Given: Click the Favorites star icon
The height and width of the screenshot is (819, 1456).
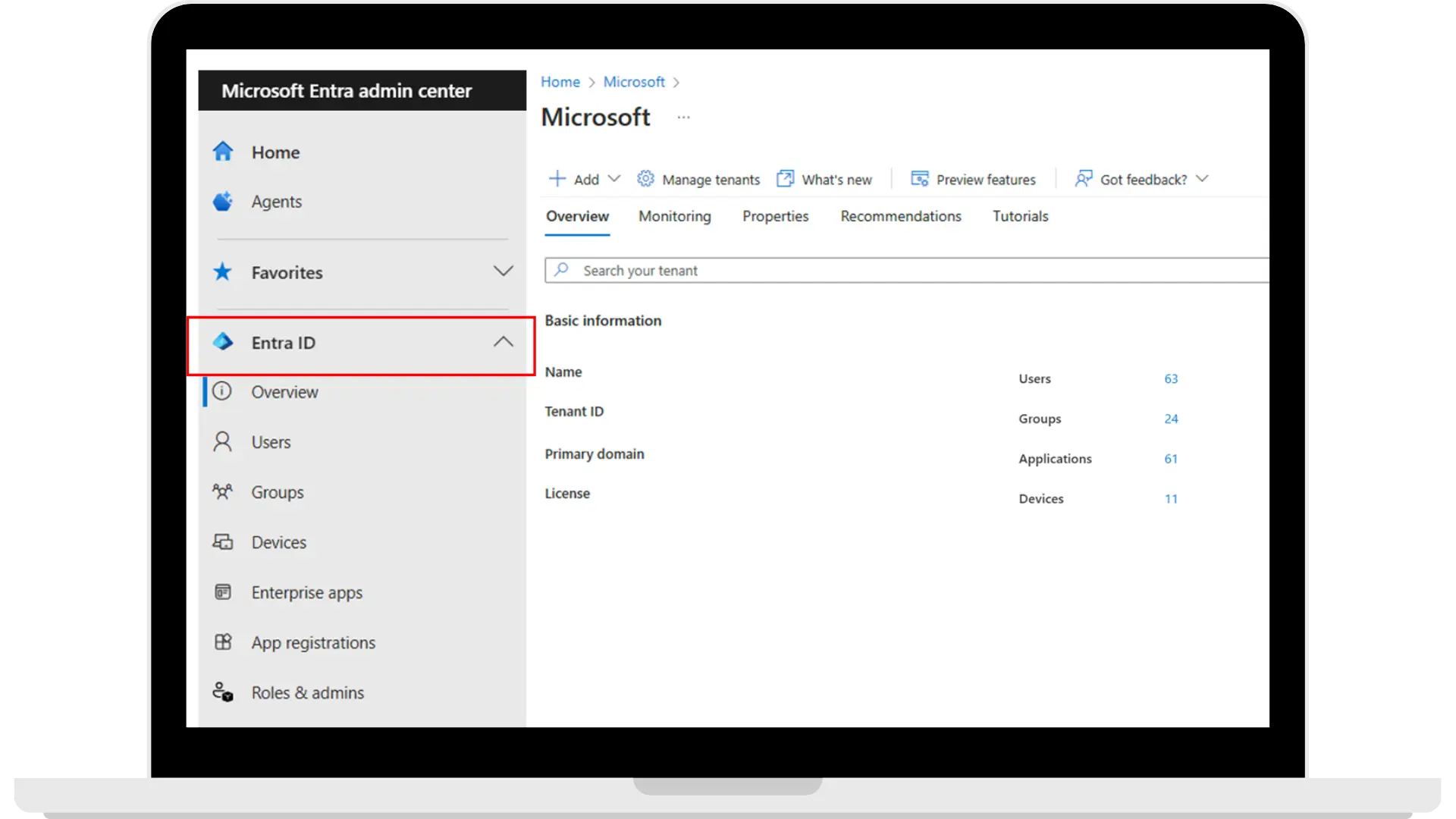Looking at the screenshot, I should pyautogui.click(x=222, y=271).
